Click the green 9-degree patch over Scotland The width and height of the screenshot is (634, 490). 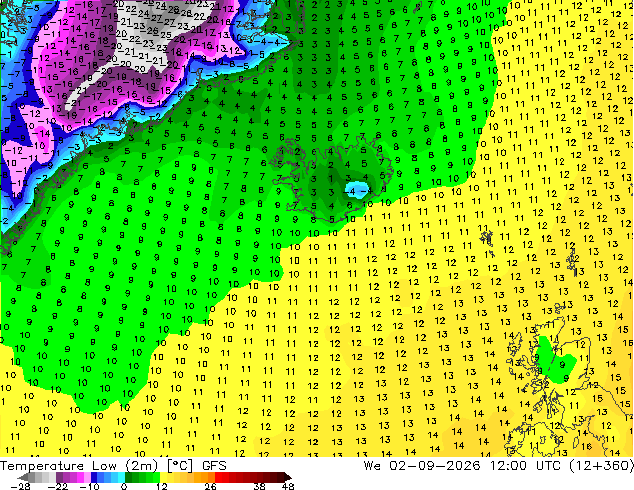click(556, 362)
